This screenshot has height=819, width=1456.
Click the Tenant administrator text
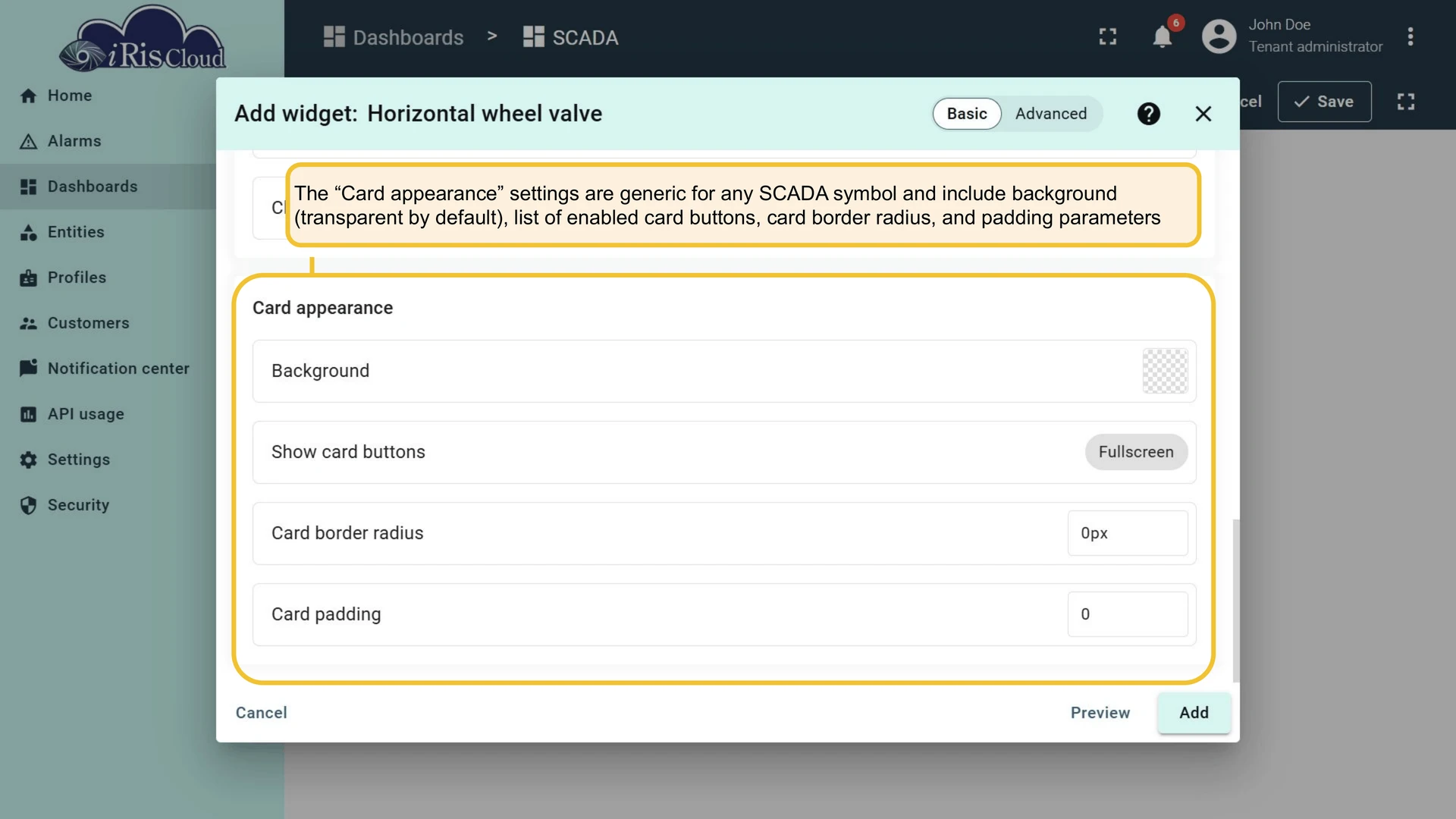click(x=1316, y=47)
